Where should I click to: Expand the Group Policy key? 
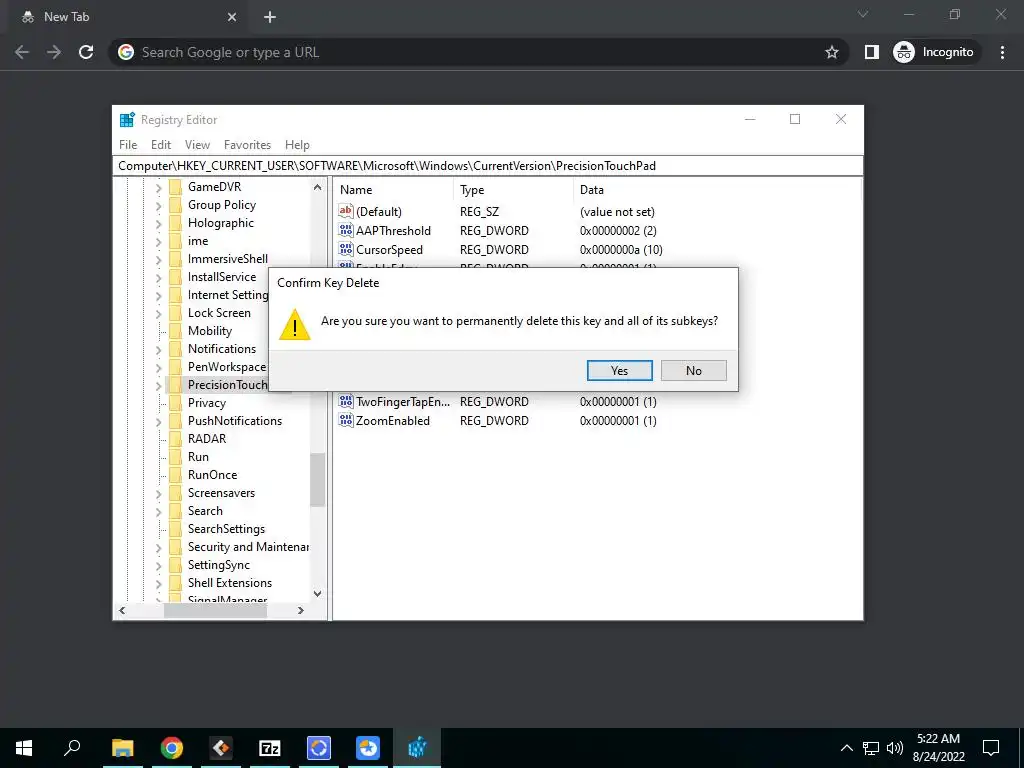coord(158,206)
